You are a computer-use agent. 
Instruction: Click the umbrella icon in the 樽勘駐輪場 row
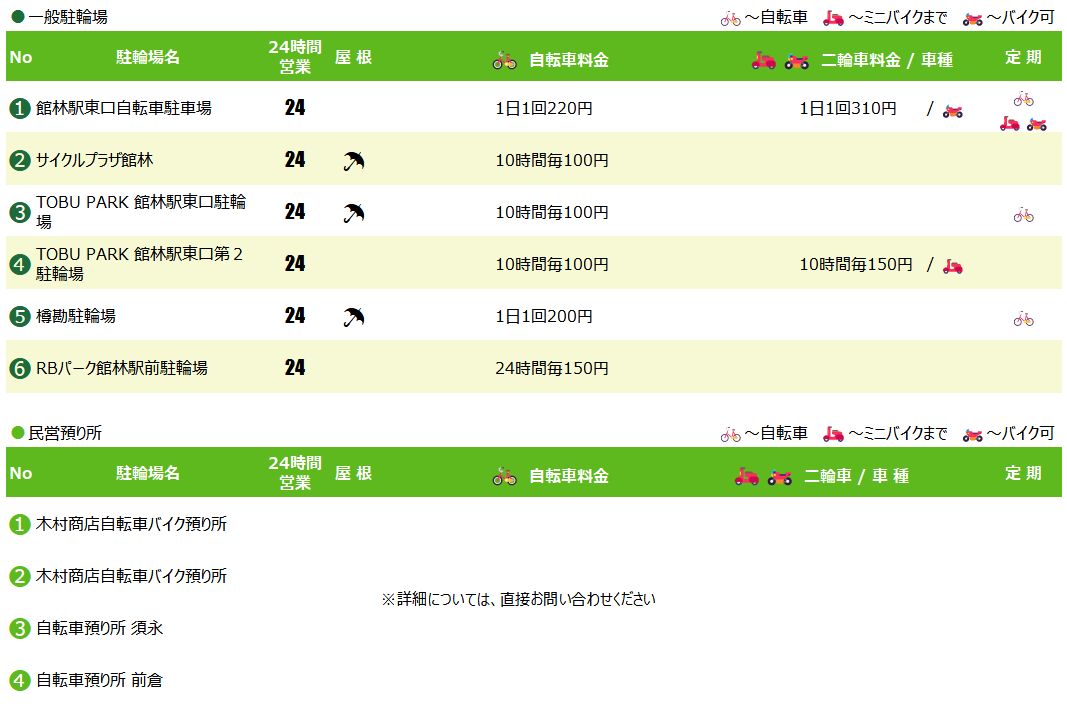coord(353,317)
